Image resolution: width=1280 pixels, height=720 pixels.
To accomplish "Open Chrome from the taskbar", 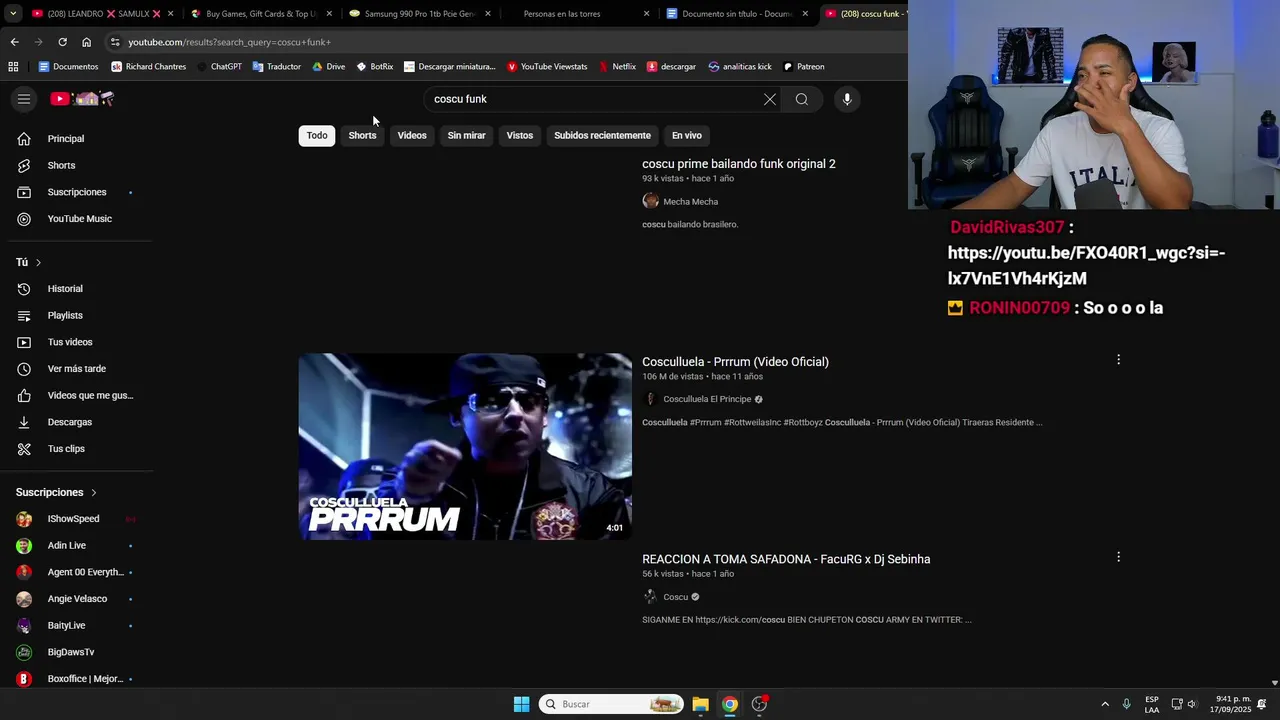I will pos(730,704).
